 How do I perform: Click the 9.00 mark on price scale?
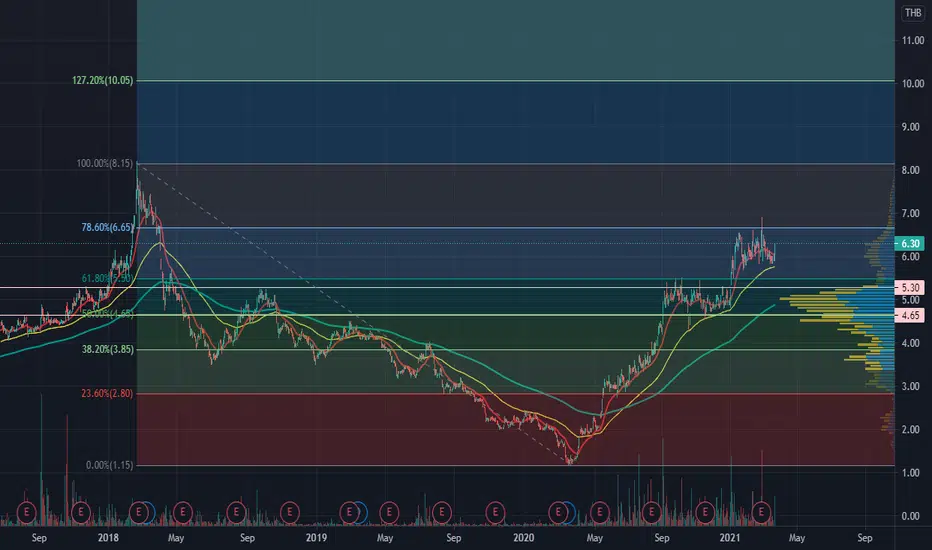click(911, 127)
